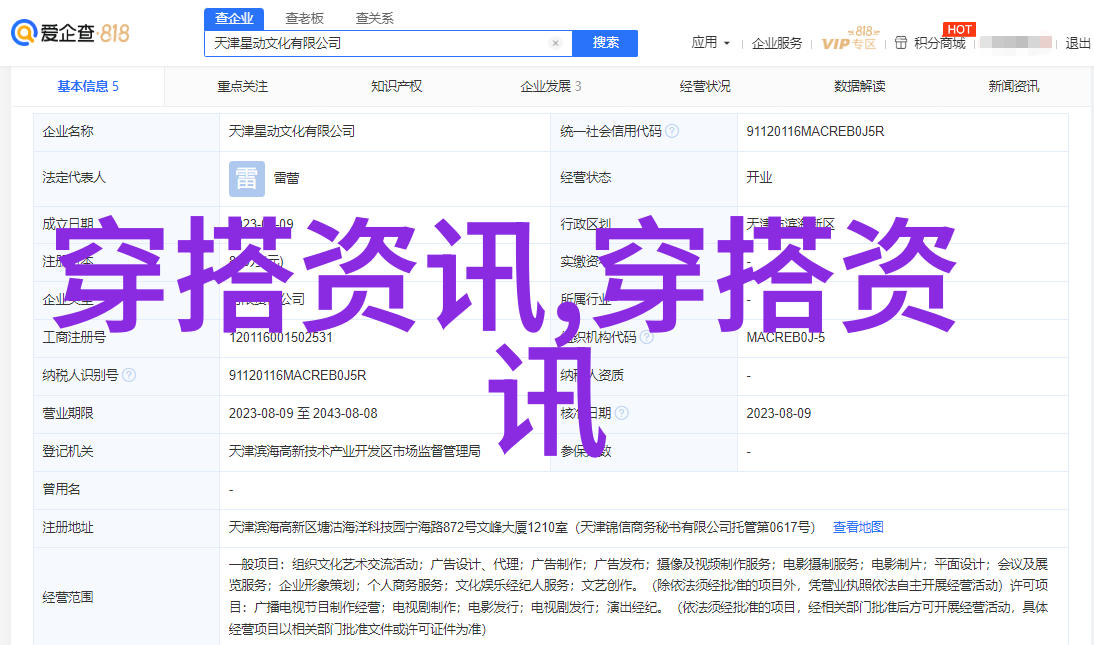Click the 经营范围 row label

68,597
